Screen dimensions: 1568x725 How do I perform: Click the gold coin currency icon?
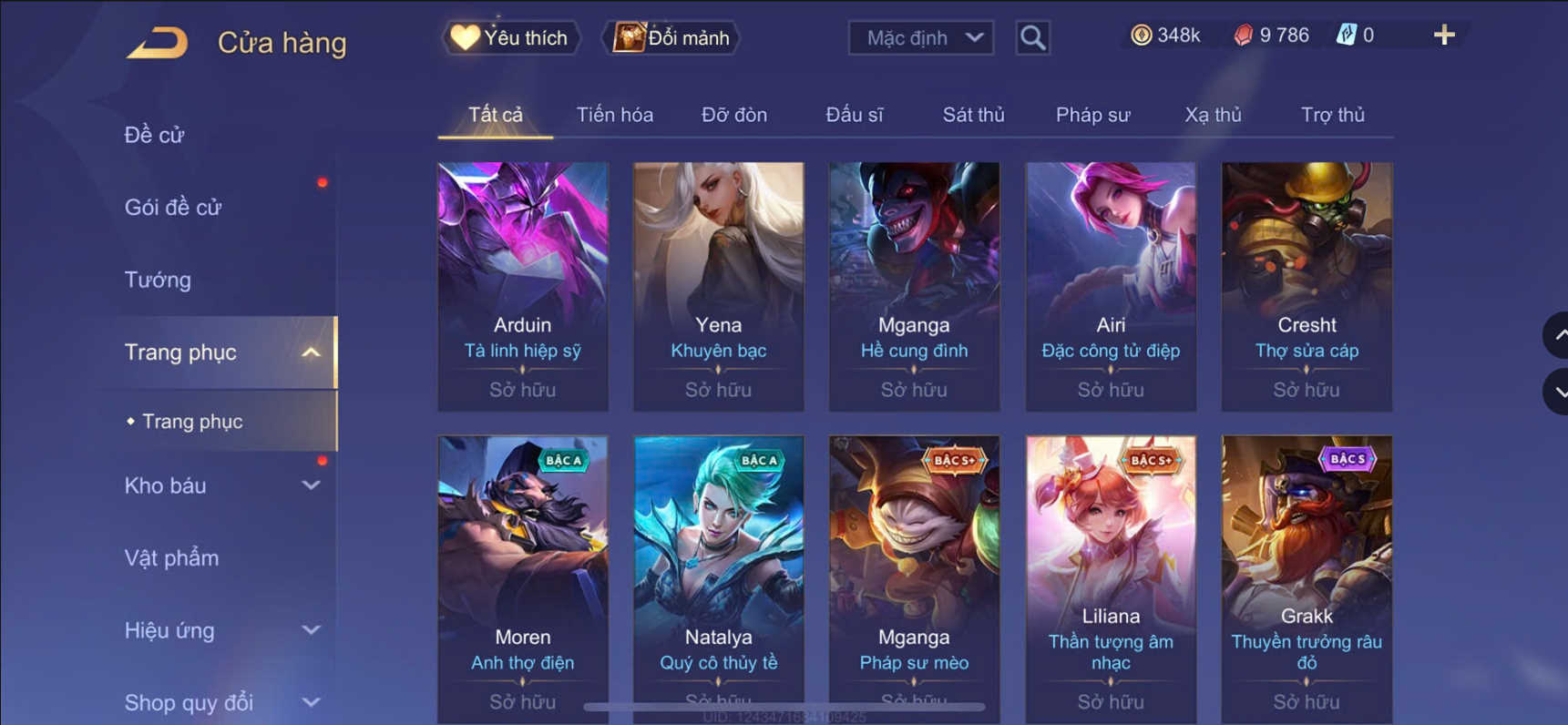pos(1141,35)
